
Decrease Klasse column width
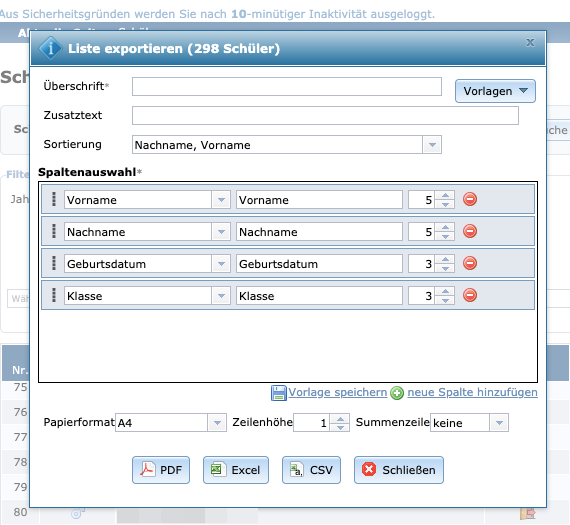(445, 300)
